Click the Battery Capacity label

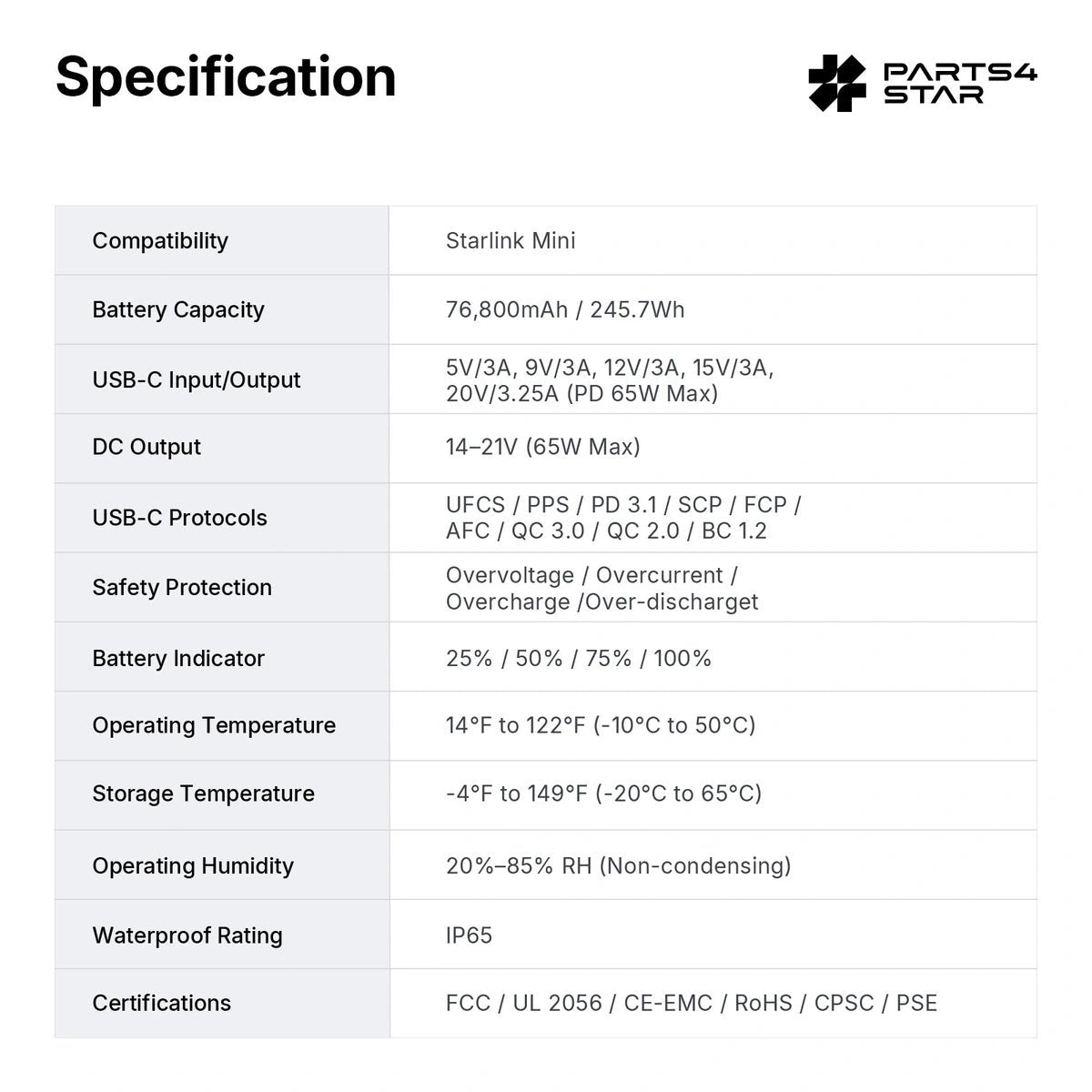point(178,309)
